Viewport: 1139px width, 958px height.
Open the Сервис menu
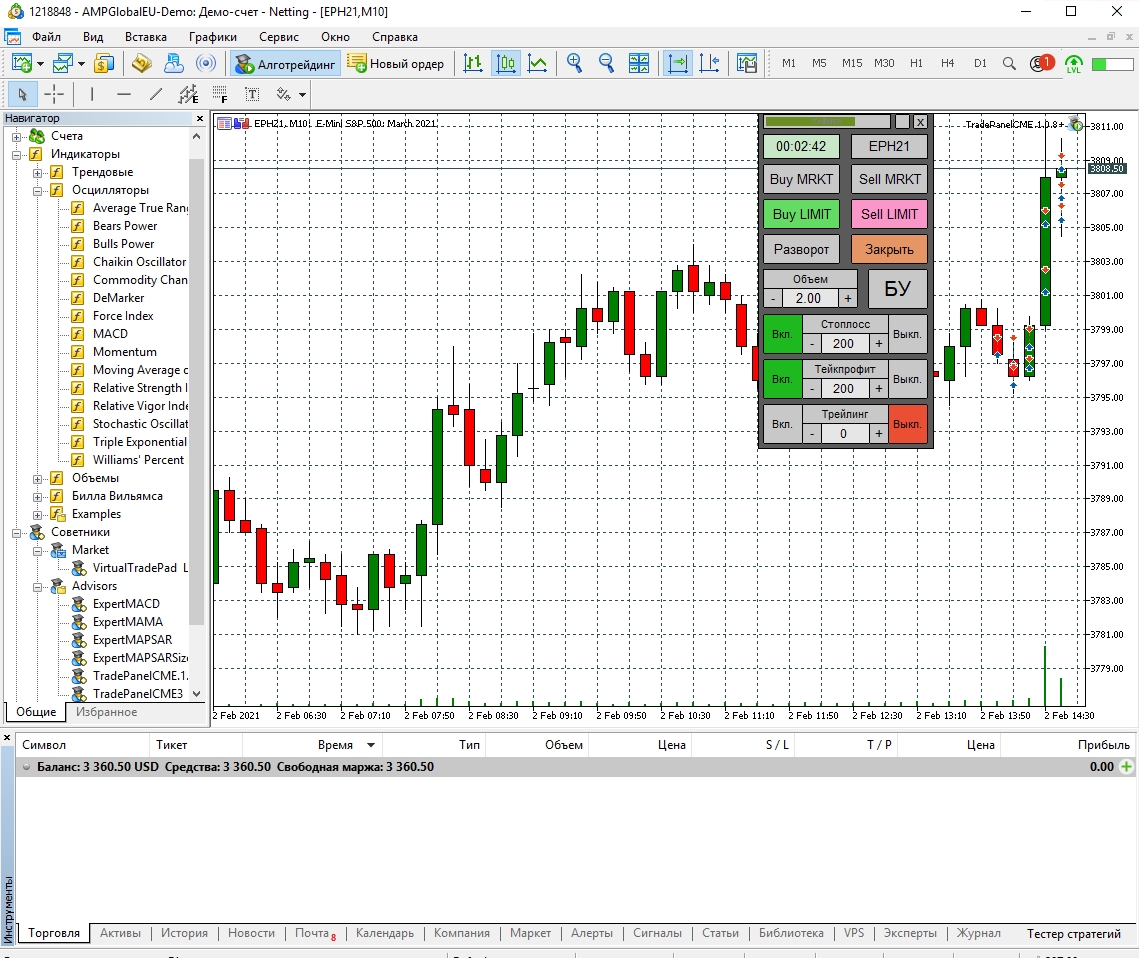point(279,37)
